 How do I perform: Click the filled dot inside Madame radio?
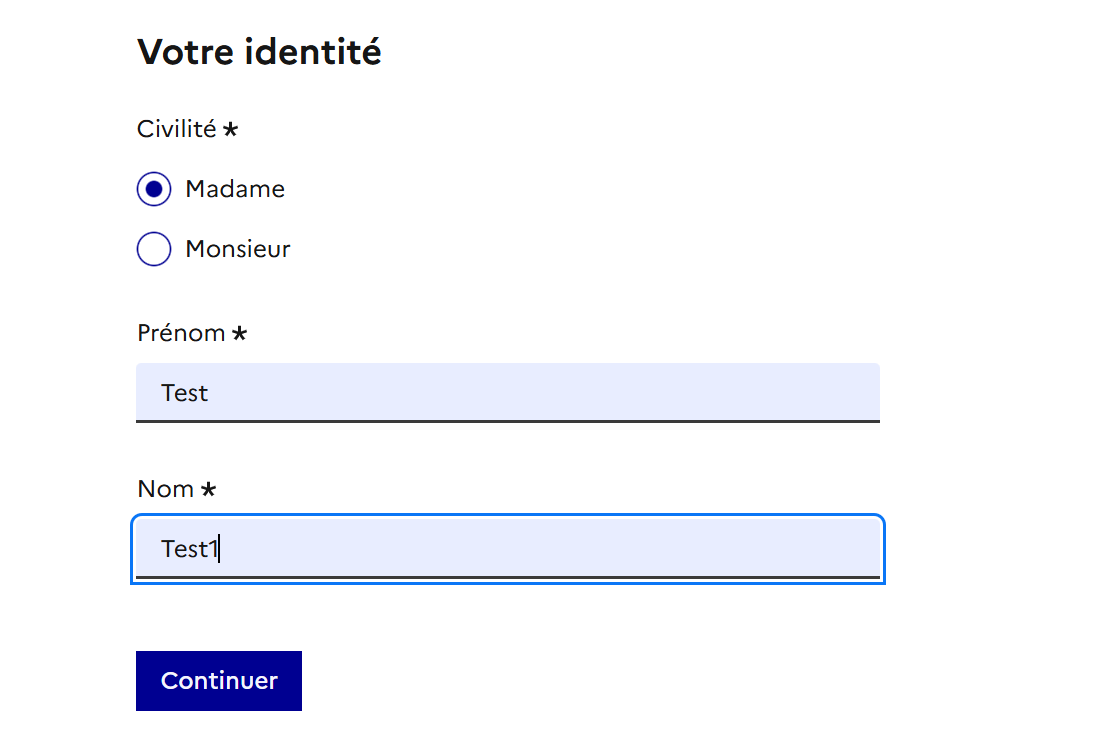click(x=154, y=189)
